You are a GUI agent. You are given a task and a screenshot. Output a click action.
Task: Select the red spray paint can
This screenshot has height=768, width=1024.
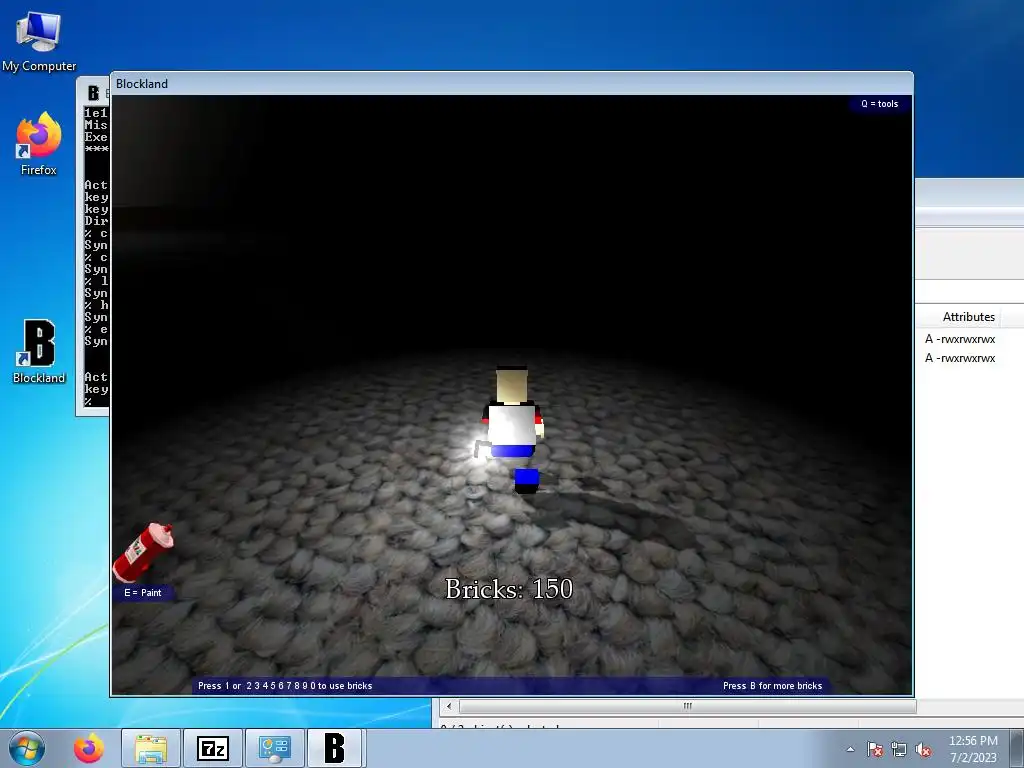143,552
